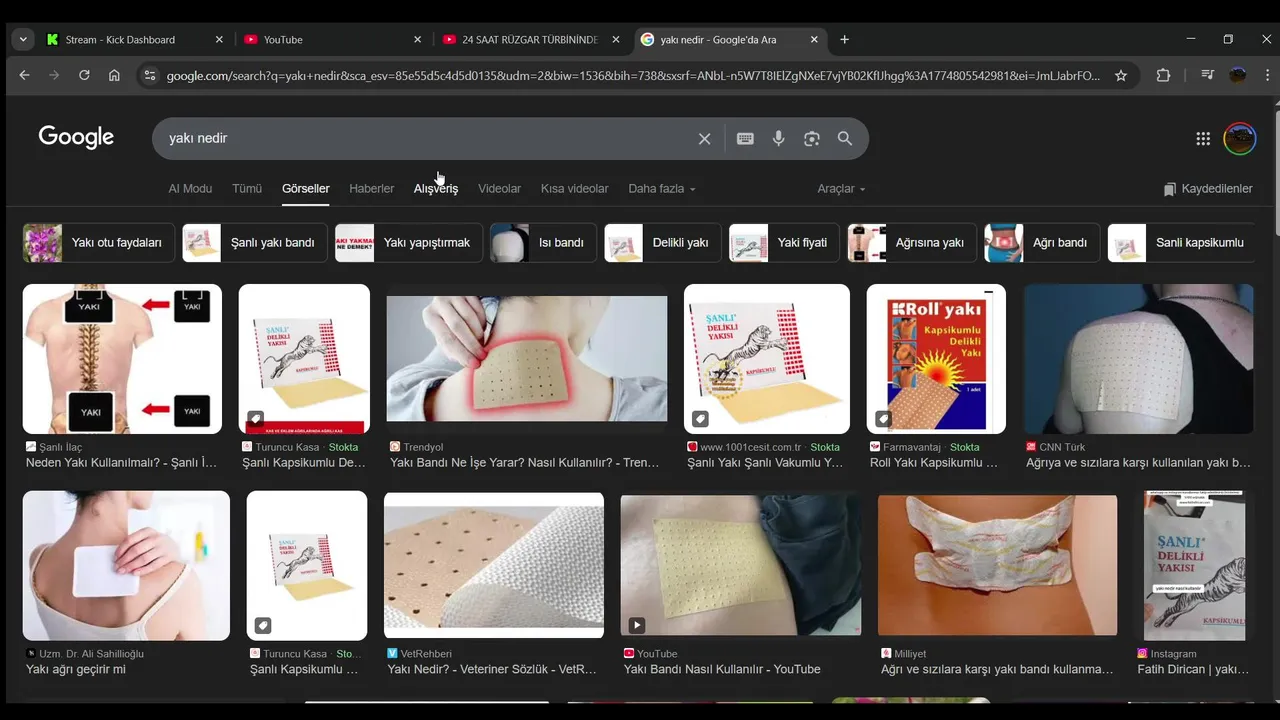Image resolution: width=1280 pixels, height=720 pixels.
Task: Open Trendyol neck patch image
Action: 527,359
